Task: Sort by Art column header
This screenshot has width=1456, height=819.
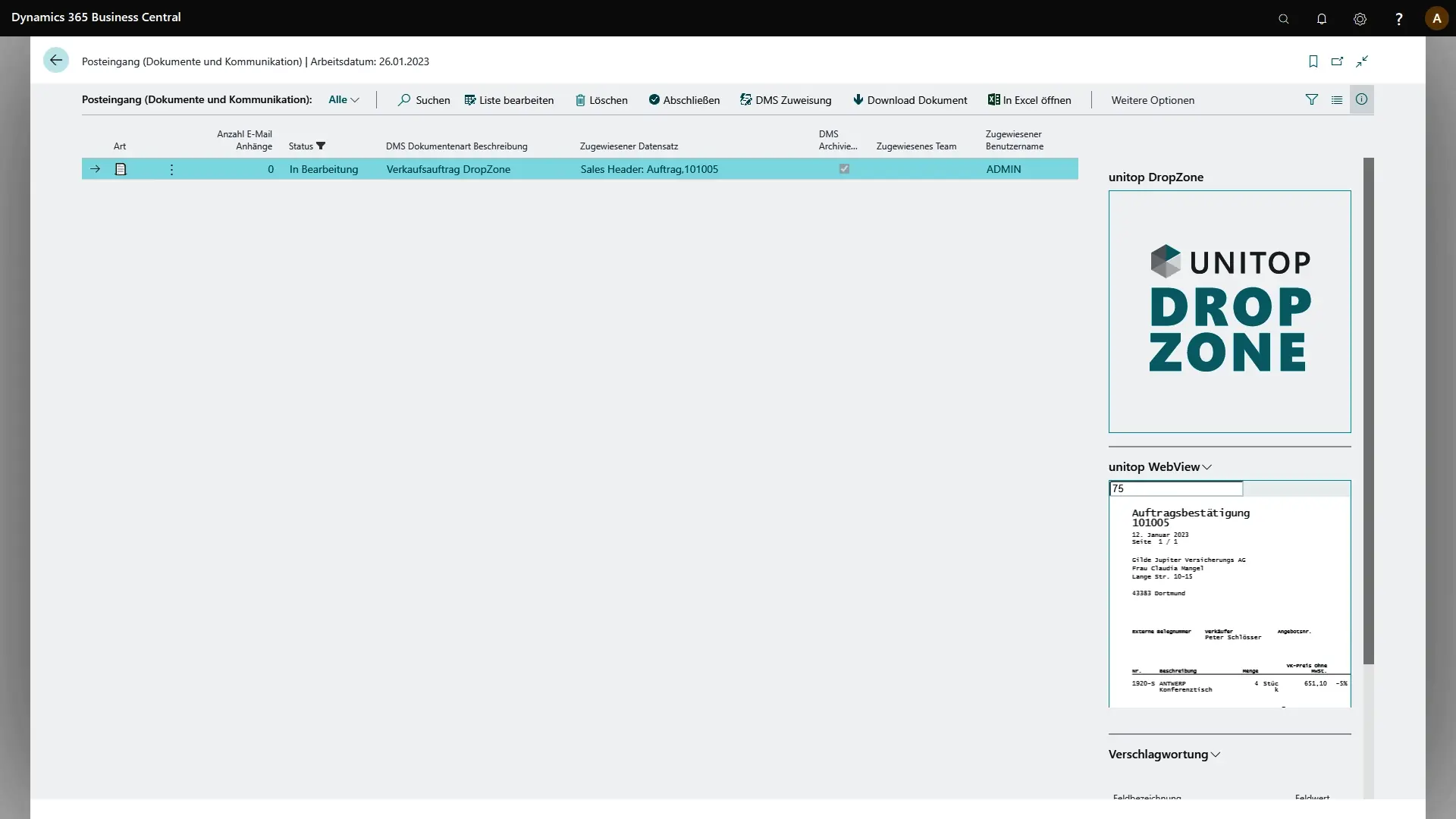Action: pos(120,146)
